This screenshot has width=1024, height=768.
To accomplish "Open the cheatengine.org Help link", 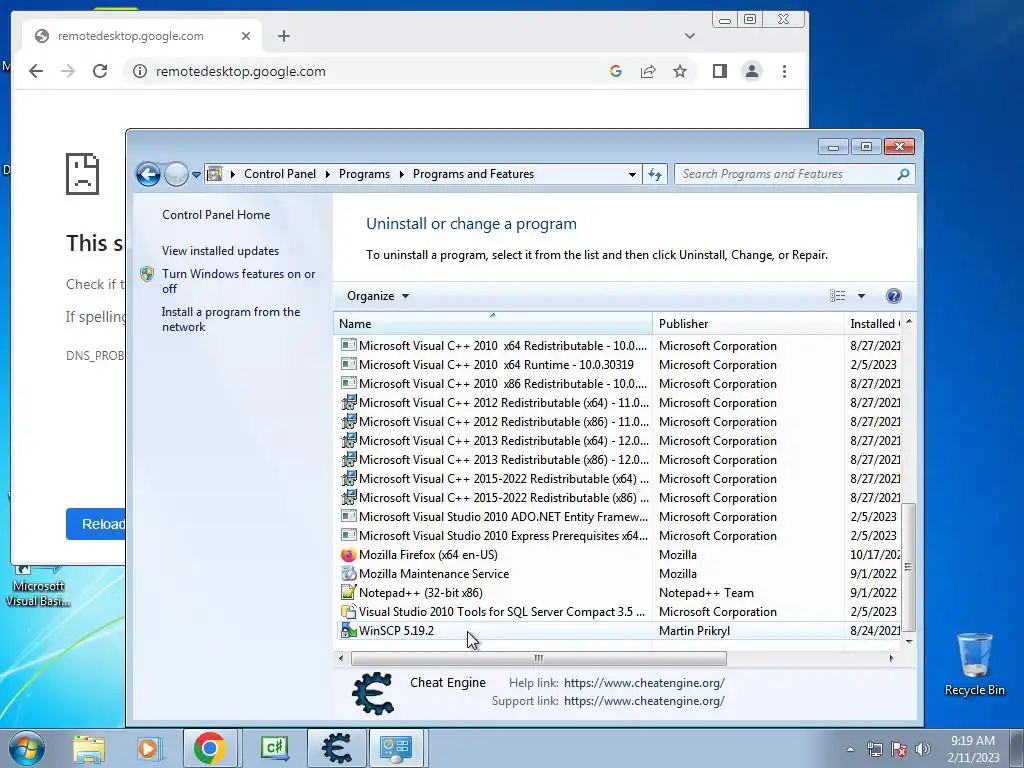I will pos(644,683).
